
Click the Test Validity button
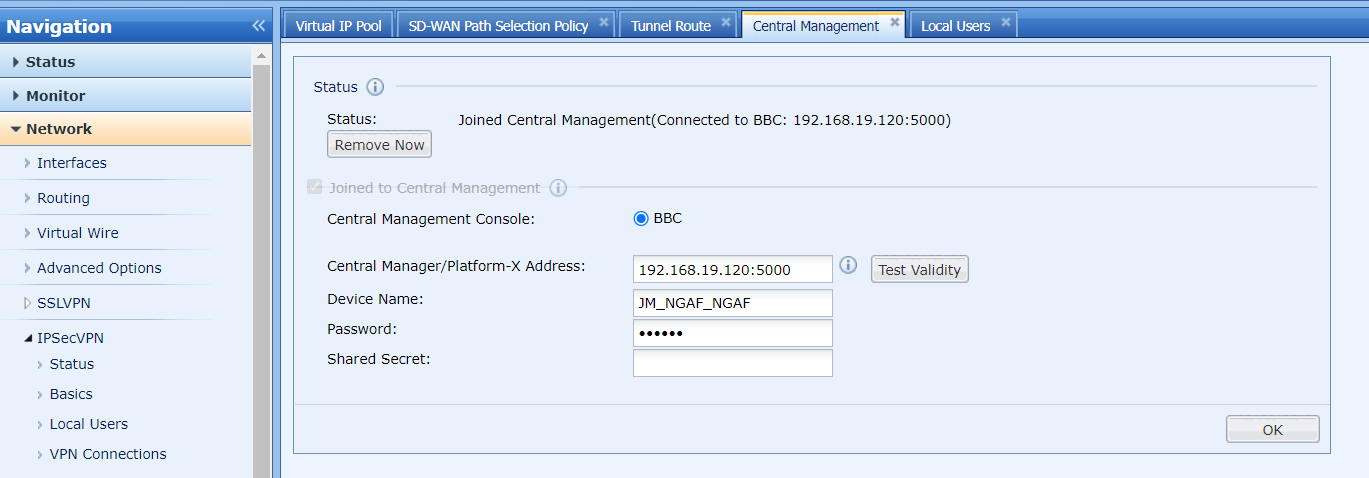click(919, 269)
